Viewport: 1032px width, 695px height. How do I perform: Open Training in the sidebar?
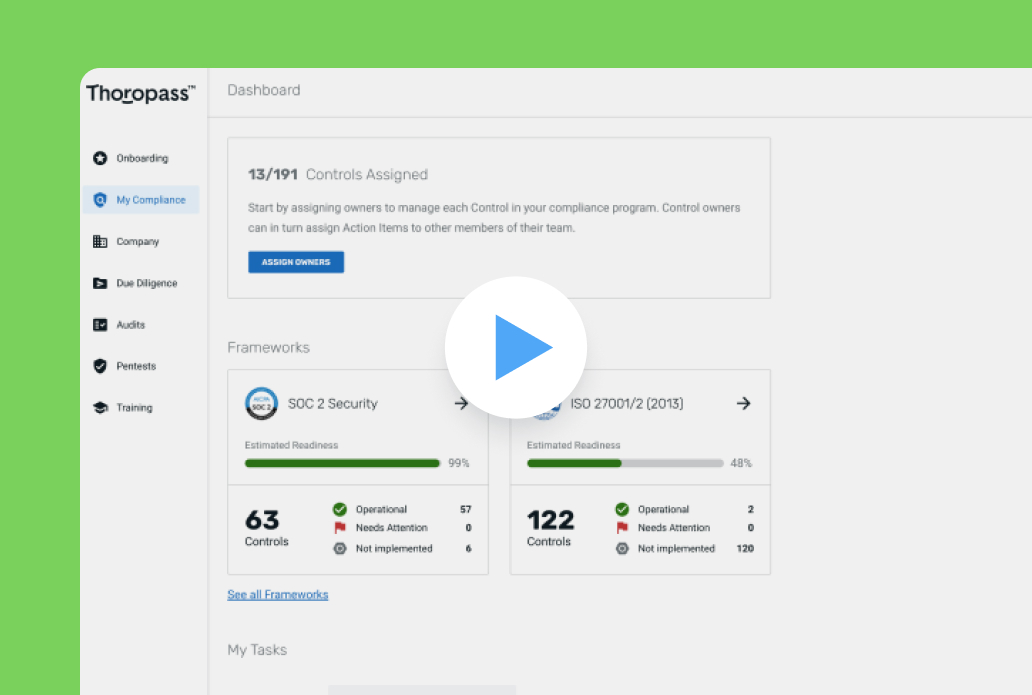click(x=134, y=407)
